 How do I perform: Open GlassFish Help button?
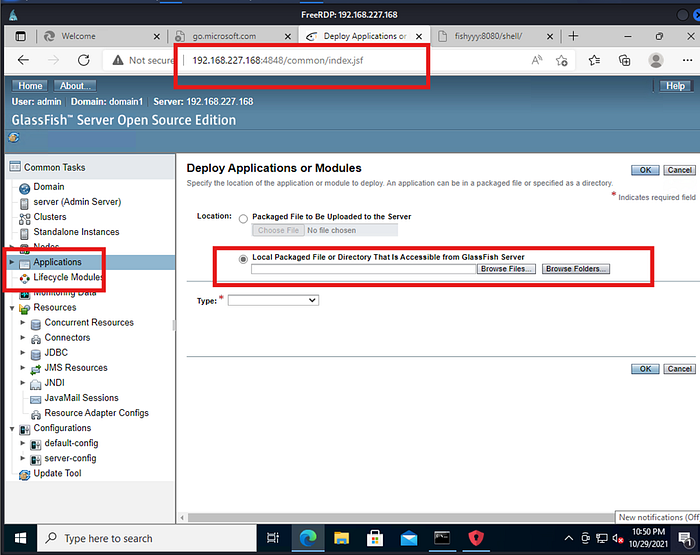(x=675, y=86)
